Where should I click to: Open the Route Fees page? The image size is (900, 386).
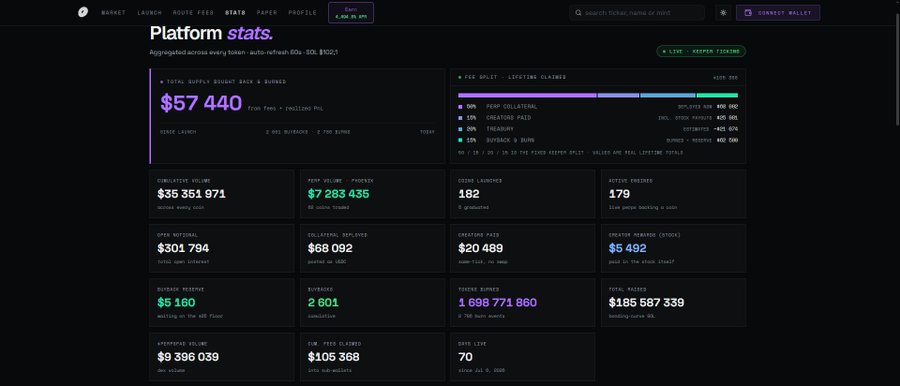coord(193,13)
